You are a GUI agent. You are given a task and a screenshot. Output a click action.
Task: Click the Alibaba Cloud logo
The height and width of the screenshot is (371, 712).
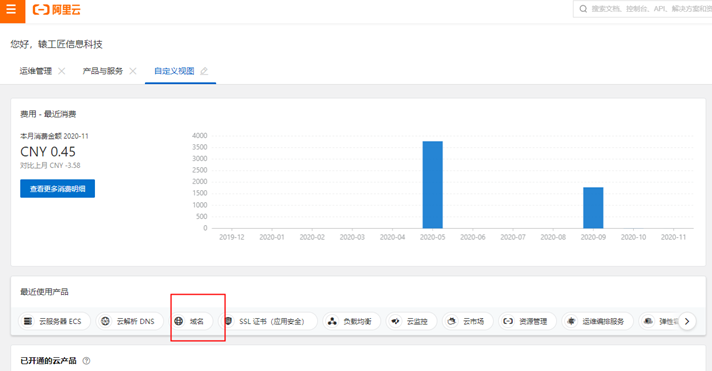(57, 10)
